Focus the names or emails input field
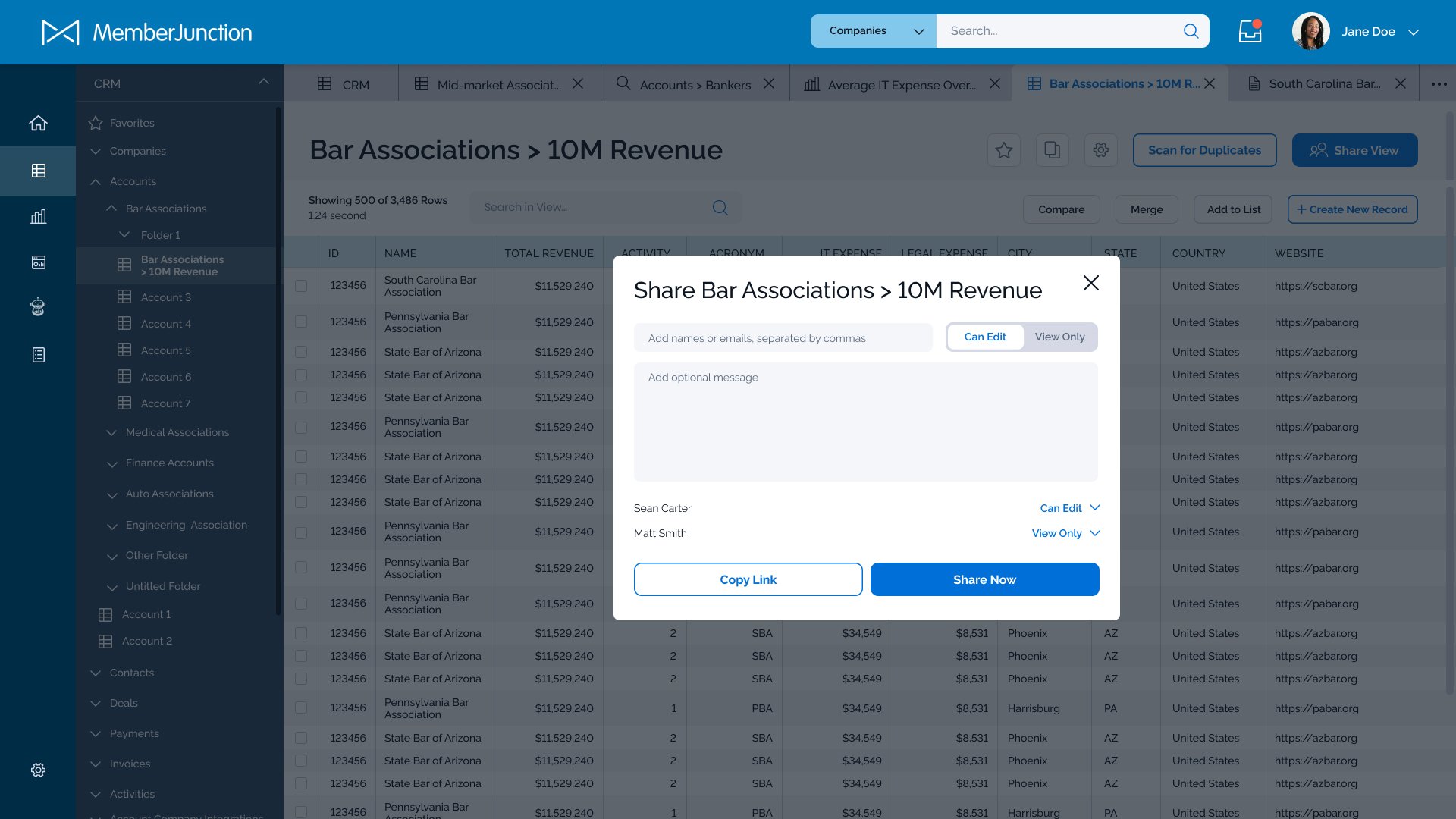This screenshot has width=1456, height=819. pos(783,337)
